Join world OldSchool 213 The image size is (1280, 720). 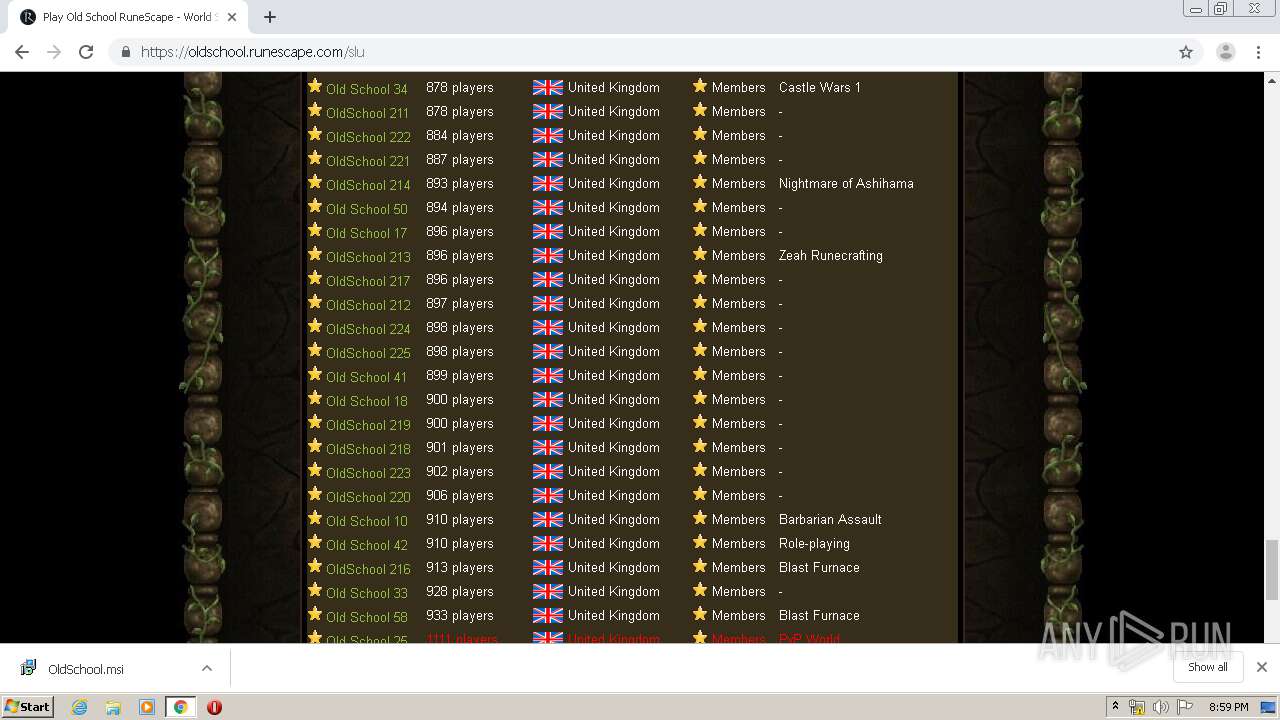(368, 256)
